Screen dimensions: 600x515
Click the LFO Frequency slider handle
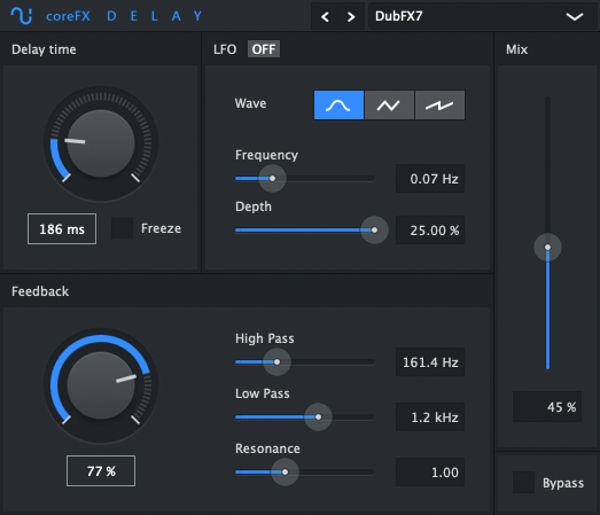(271, 178)
